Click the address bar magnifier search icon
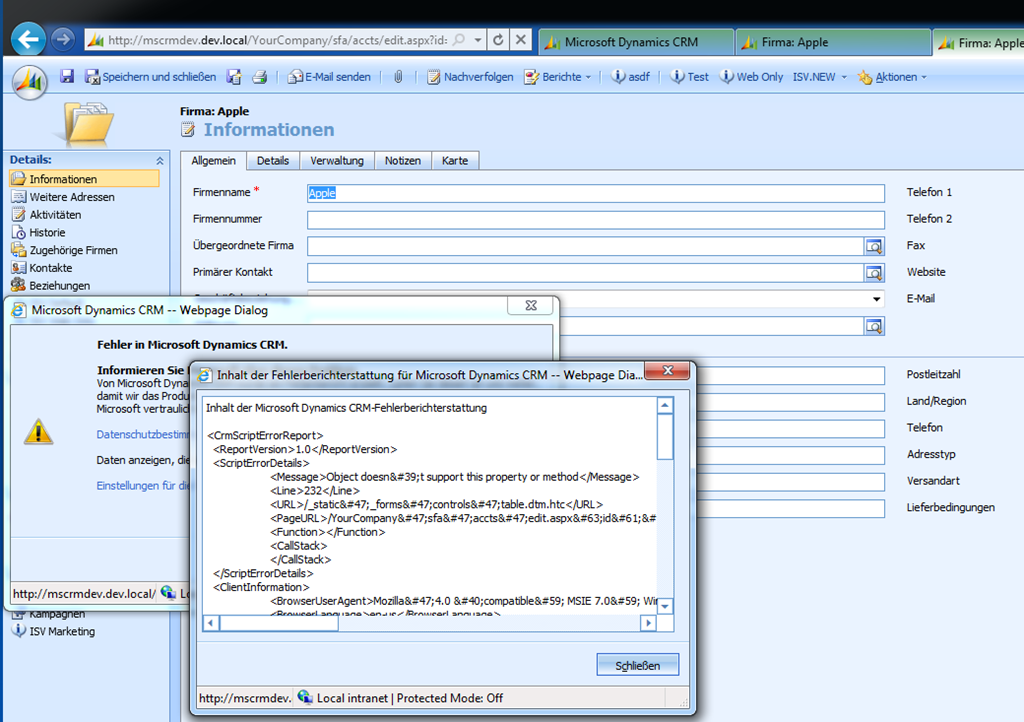Screen dimensions: 1024x722 [x=459, y=40]
